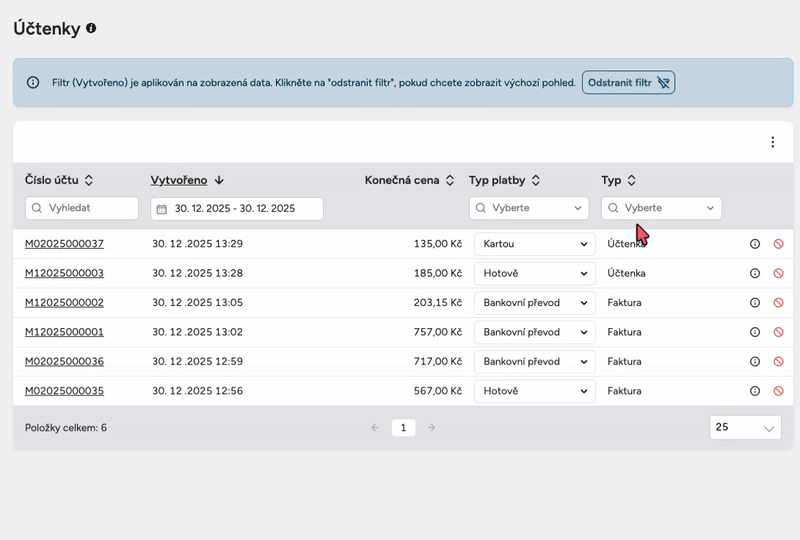Open the three-dot table options menu
The height and width of the screenshot is (540, 800).
pyautogui.click(x=772, y=142)
